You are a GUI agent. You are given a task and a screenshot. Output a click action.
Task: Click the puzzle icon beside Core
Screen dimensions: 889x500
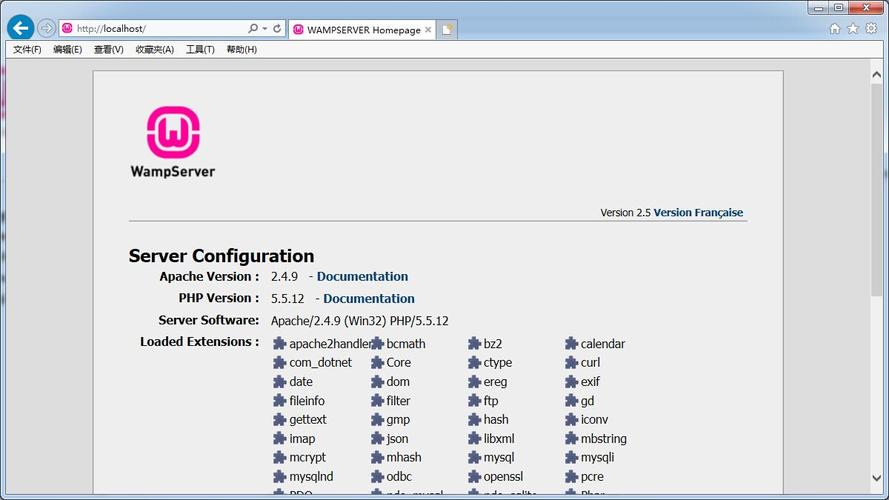click(377, 363)
